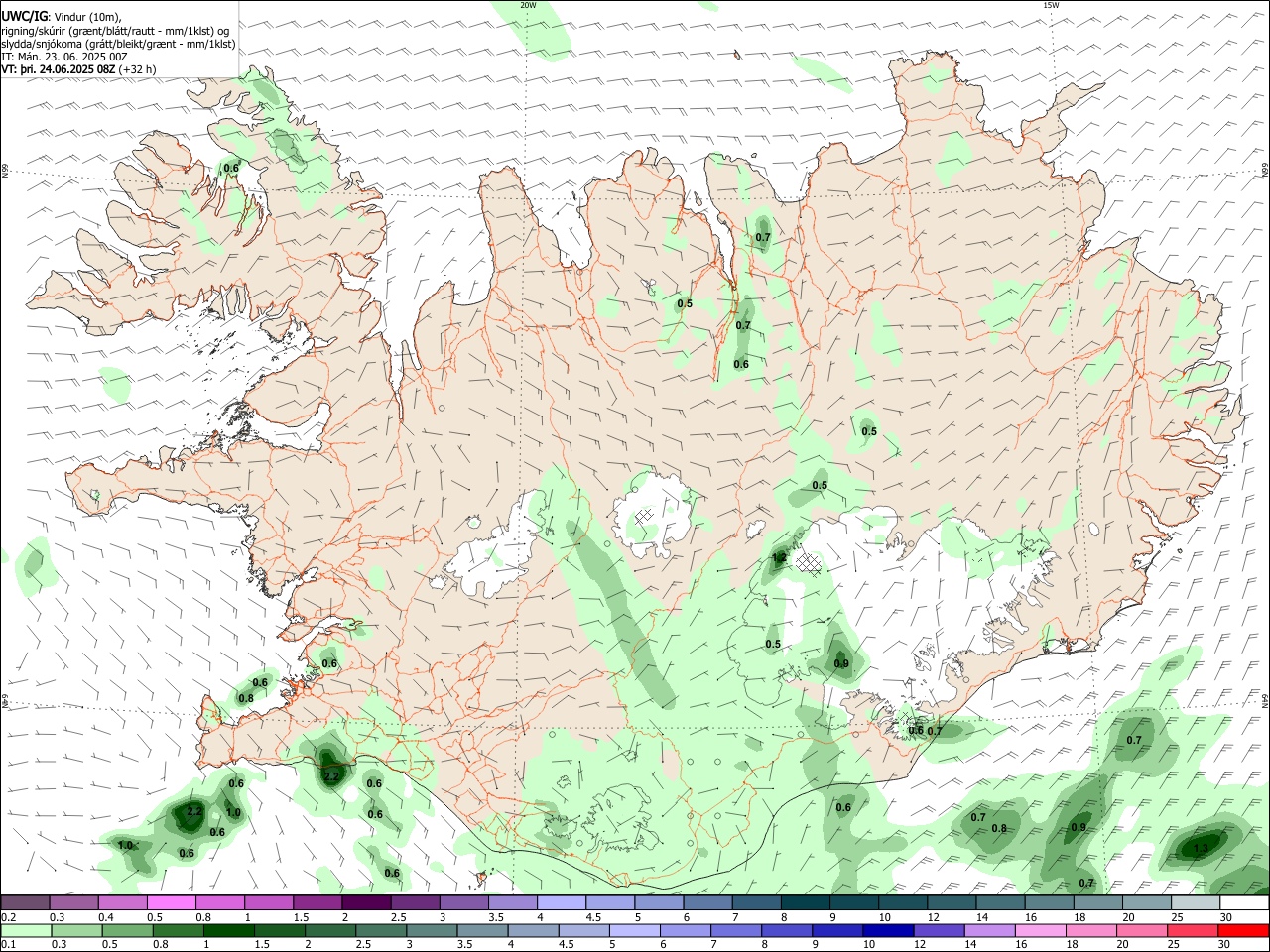Click the darkest purple 2–2.5 snow swatch

(366, 903)
